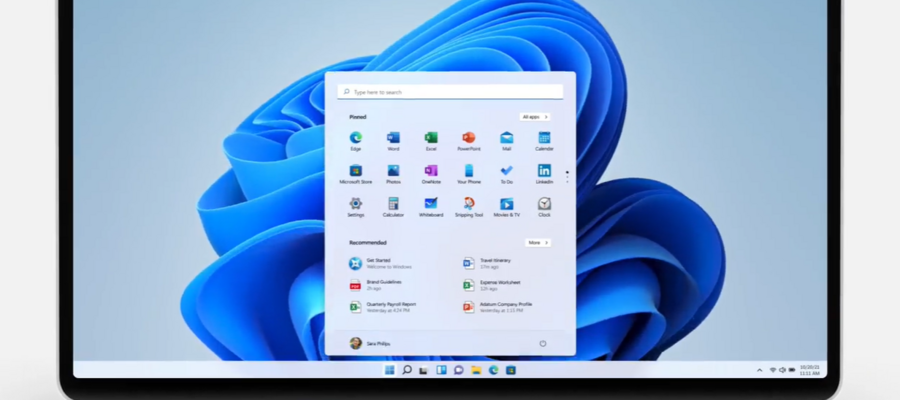Open the Whiteboard app
This screenshot has width=900, height=400.
431,204
